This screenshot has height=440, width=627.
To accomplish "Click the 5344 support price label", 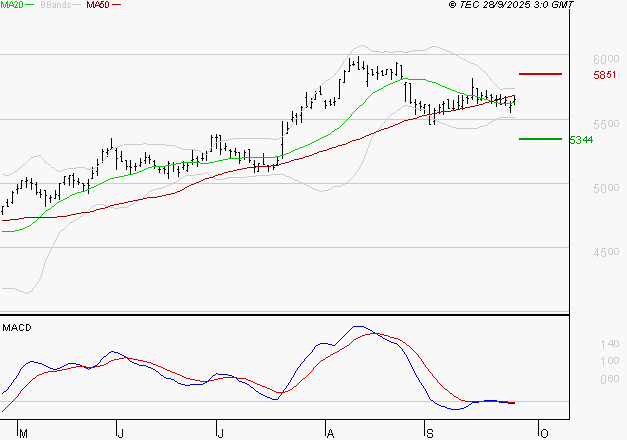I will coord(581,140).
